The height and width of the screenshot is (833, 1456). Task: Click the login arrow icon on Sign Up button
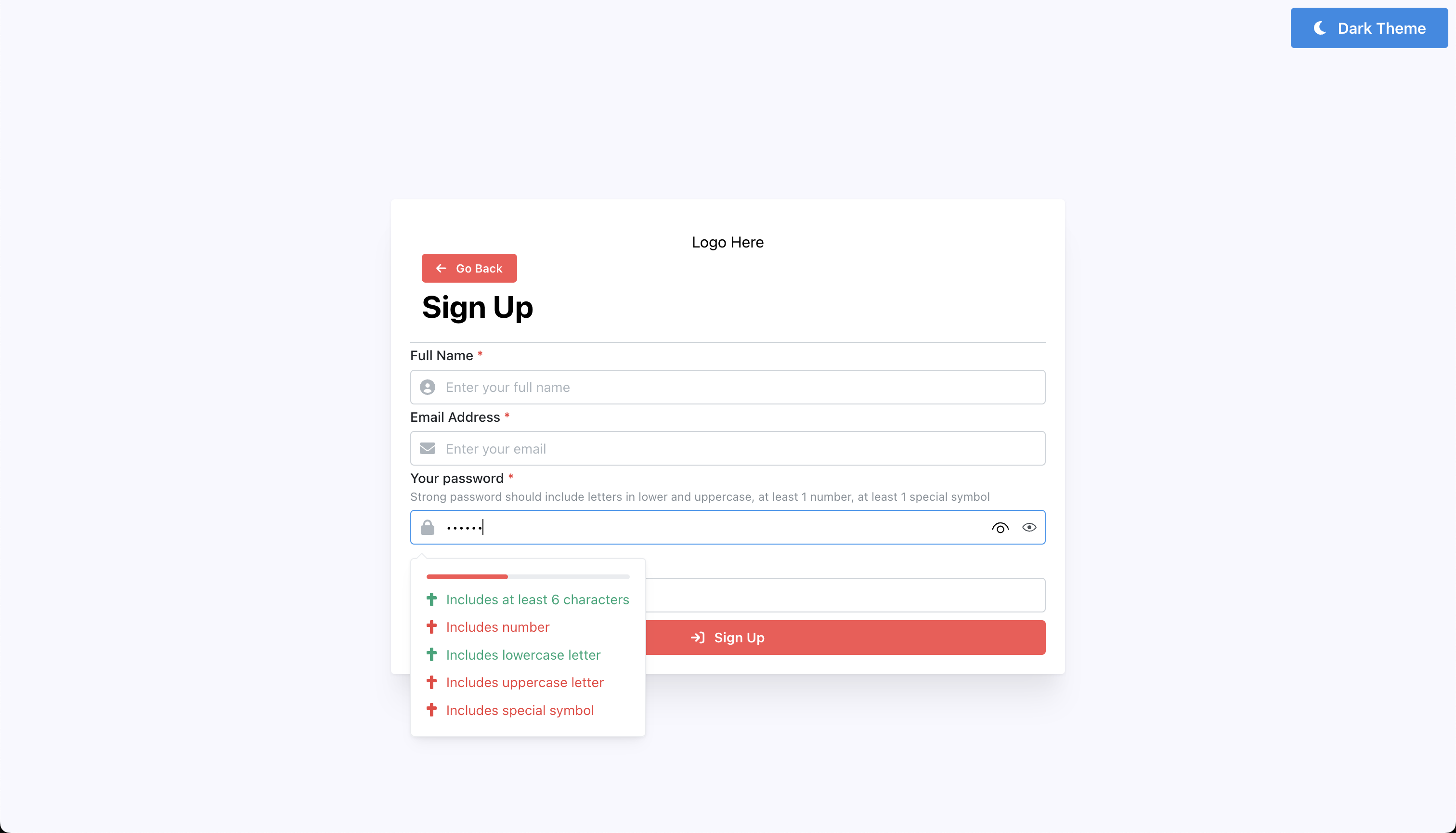coord(698,637)
